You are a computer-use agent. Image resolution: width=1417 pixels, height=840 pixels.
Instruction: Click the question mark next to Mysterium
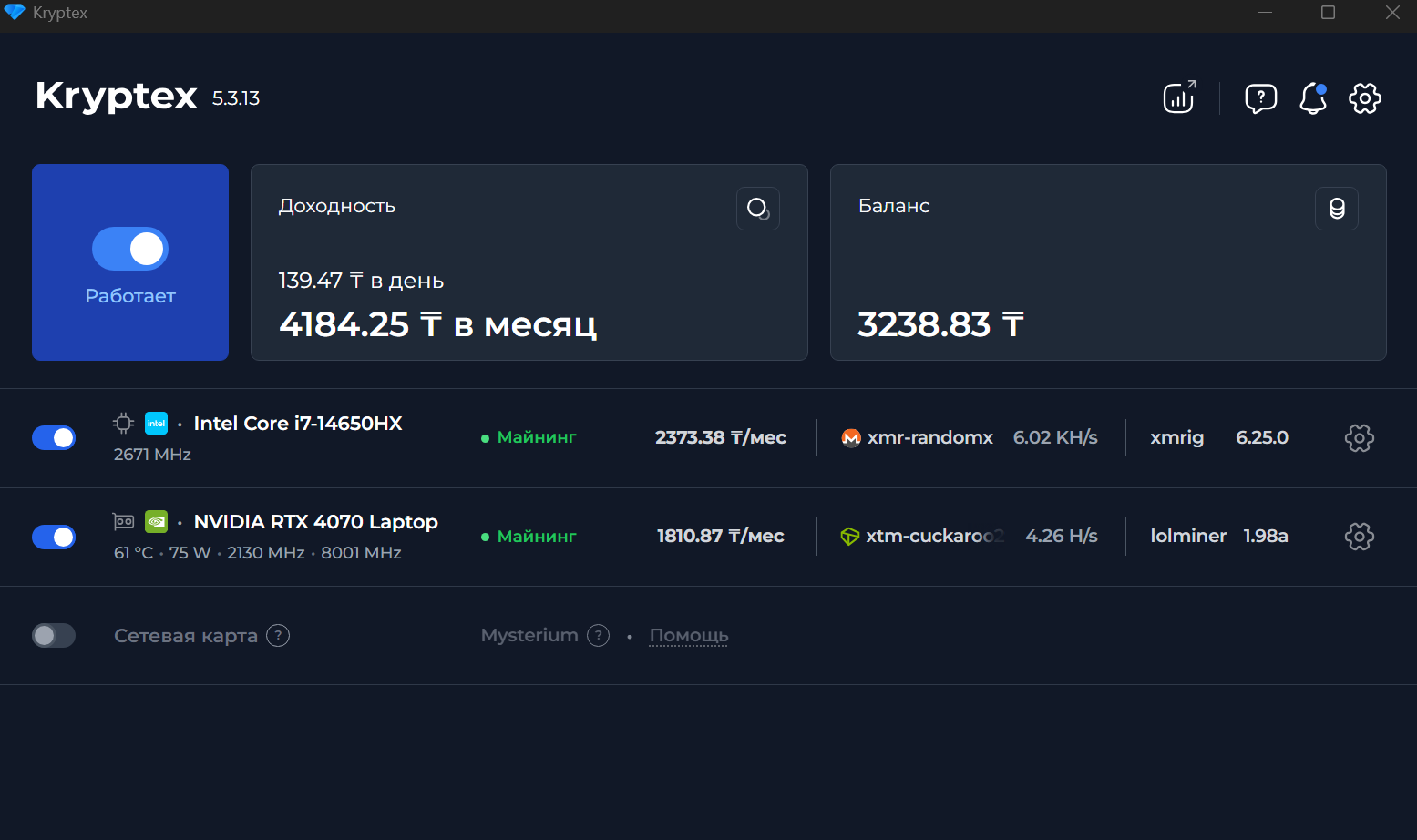598,635
